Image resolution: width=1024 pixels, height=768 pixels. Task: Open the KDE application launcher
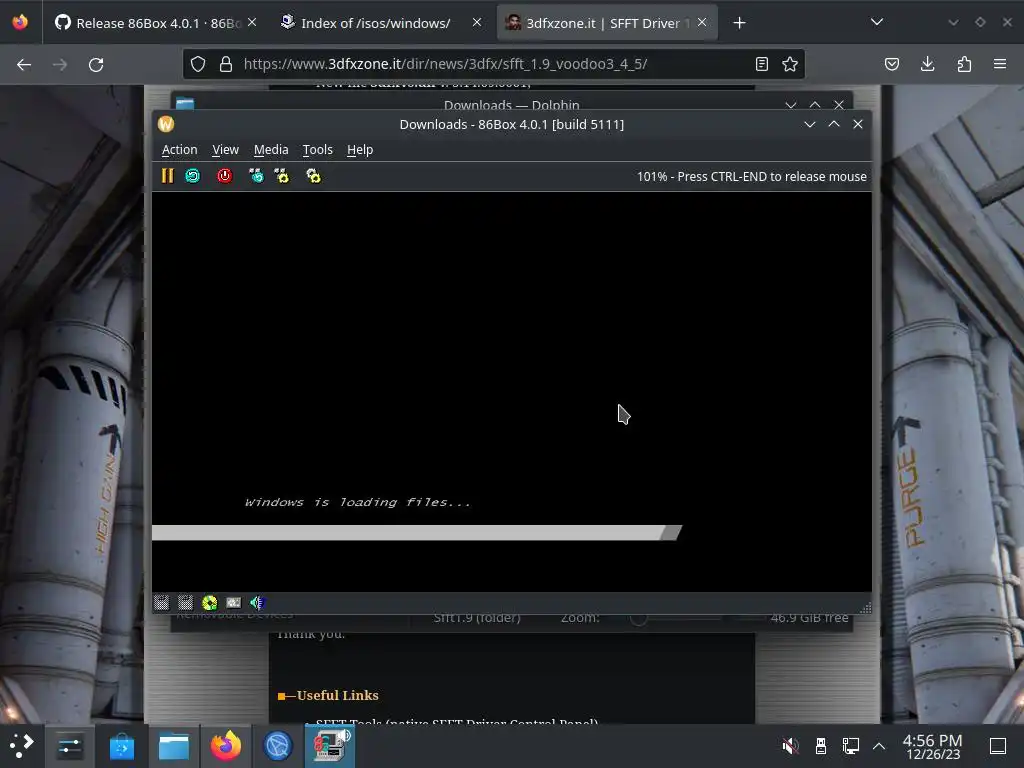pyautogui.click(x=21, y=746)
